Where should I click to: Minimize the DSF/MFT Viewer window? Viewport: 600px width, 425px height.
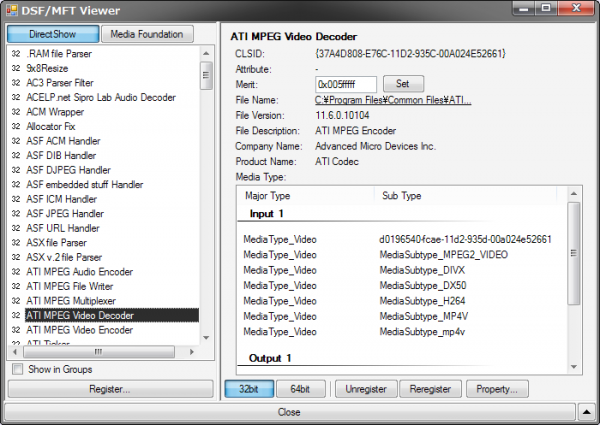coord(524,8)
